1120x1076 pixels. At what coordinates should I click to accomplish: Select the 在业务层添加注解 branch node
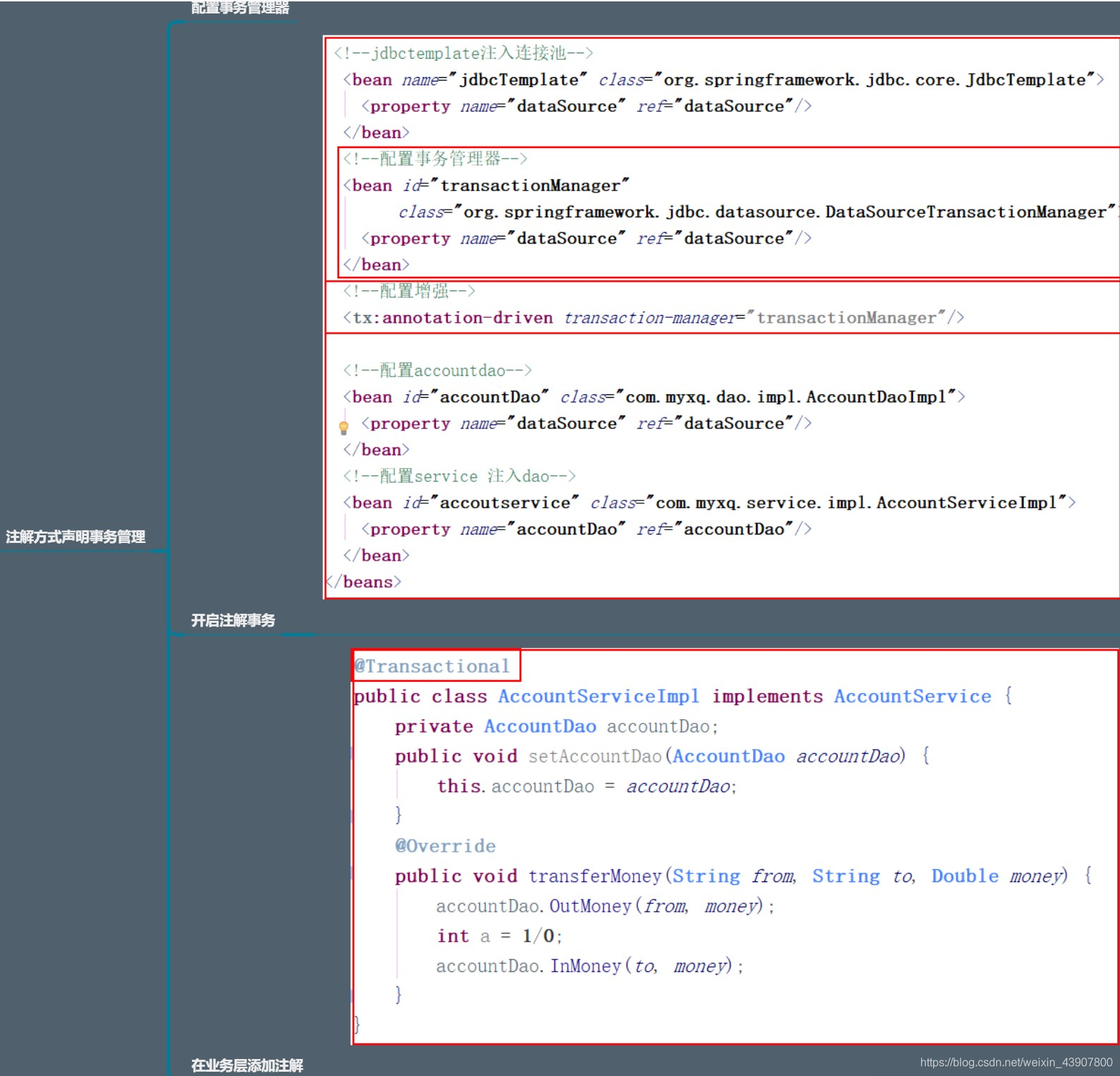click(247, 1065)
